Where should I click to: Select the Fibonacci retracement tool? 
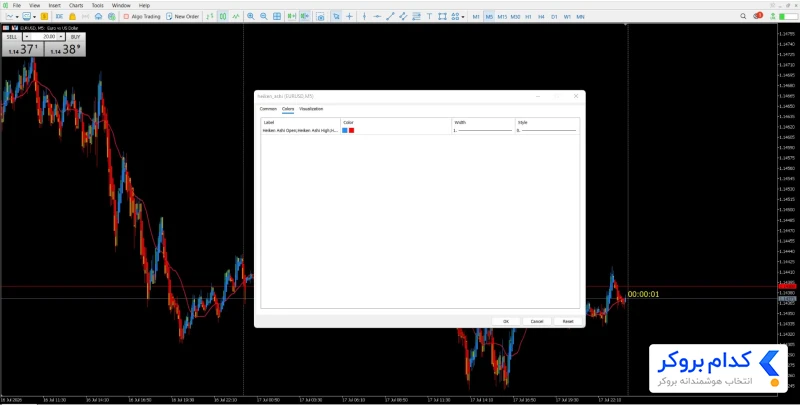tap(416, 16)
